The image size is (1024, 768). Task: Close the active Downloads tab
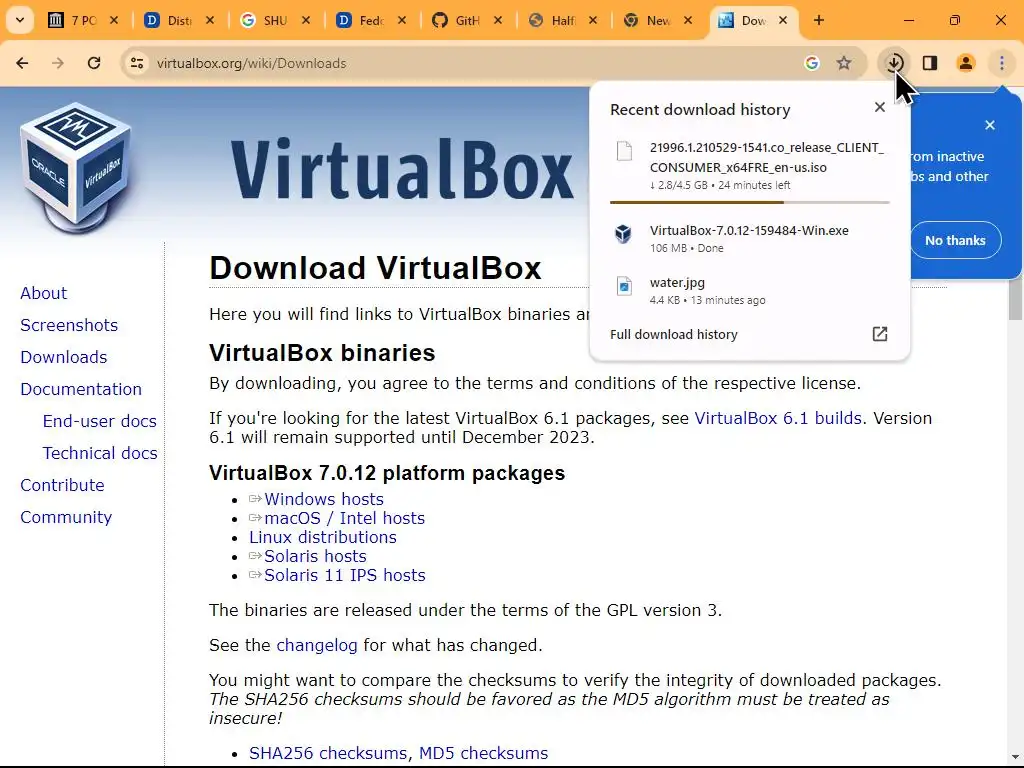[x=783, y=20]
